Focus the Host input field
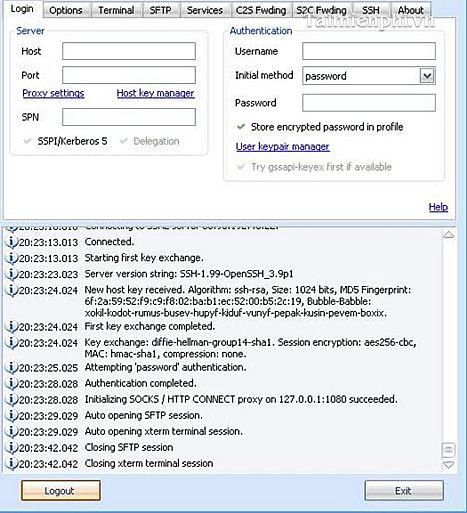This screenshot has width=467, height=513. click(x=129, y=51)
